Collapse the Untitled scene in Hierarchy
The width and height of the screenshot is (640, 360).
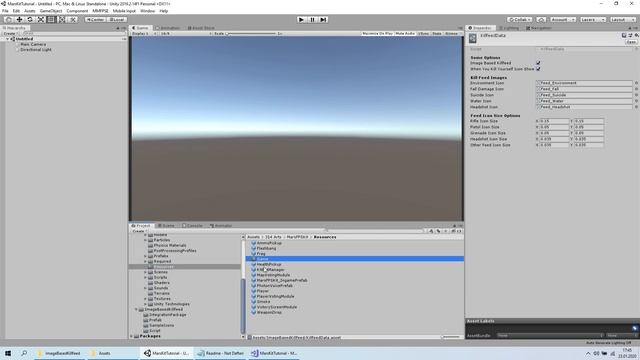click(x=8, y=39)
